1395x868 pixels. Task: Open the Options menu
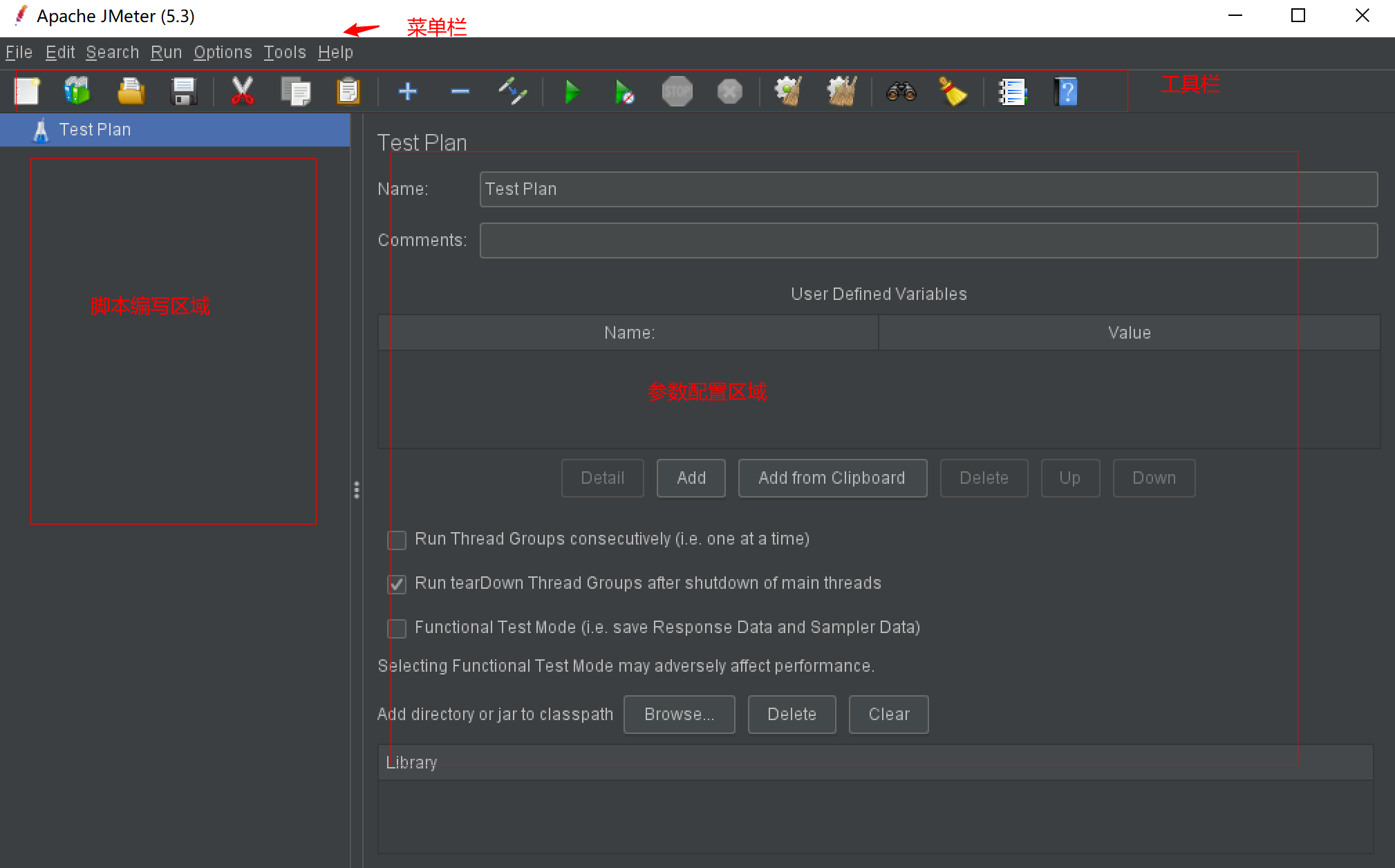223,52
